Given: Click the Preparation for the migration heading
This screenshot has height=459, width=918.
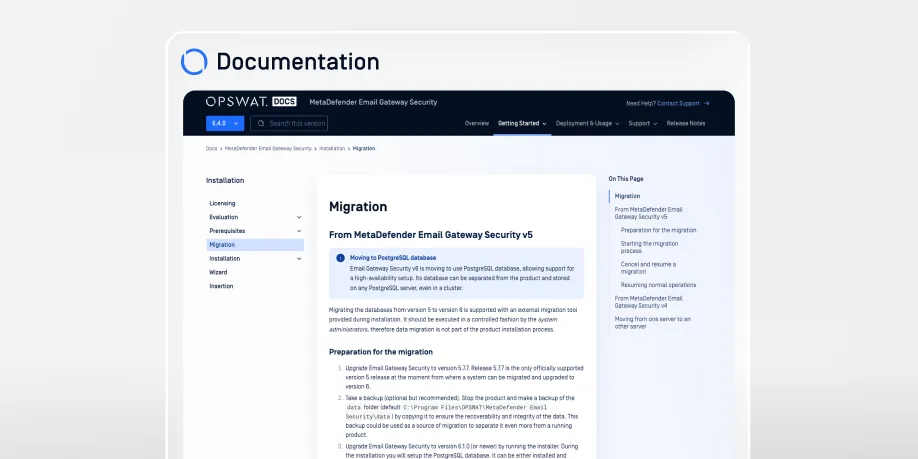Looking at the screenshot, I should (x=381, y=352).
